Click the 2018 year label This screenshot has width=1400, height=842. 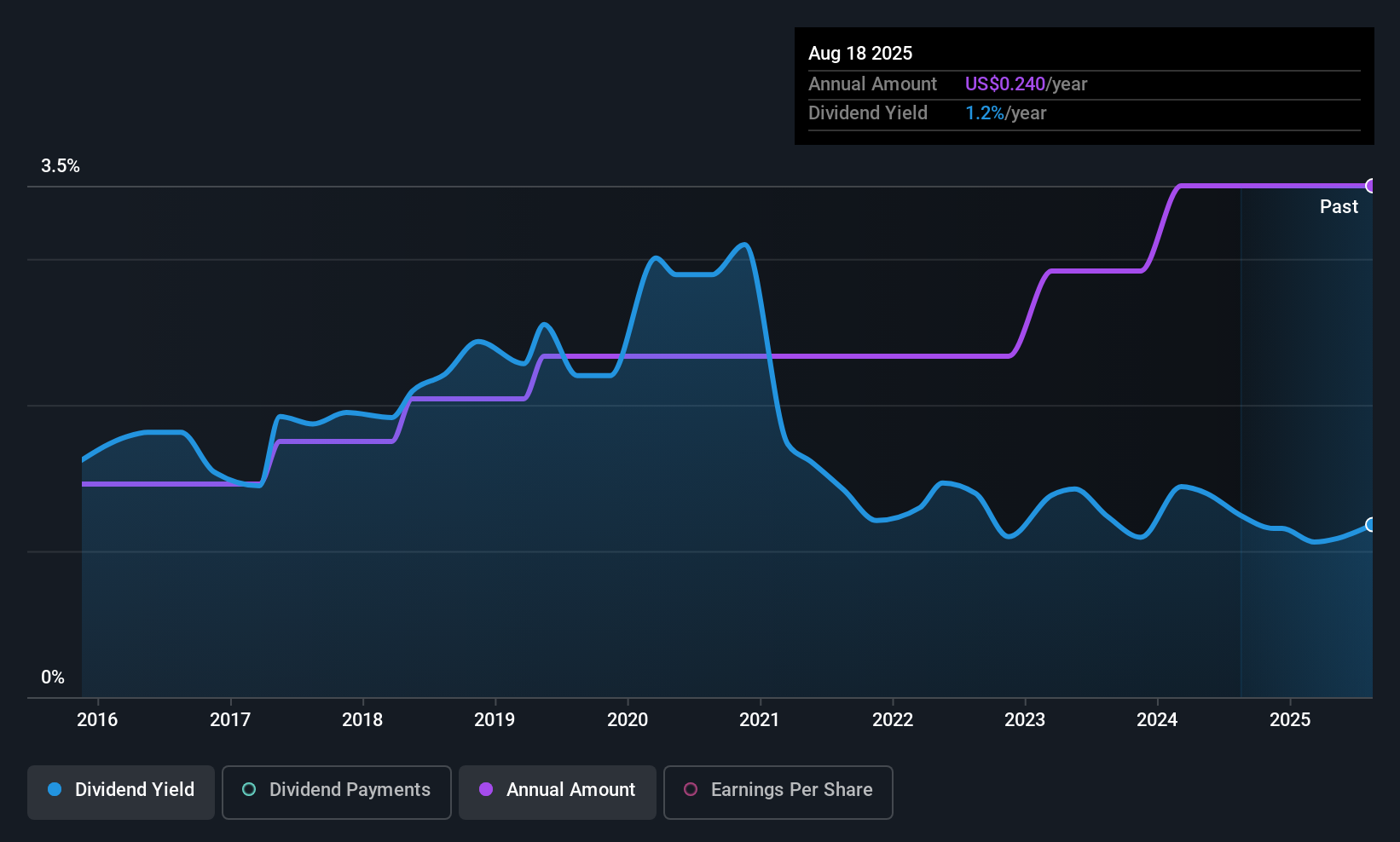tap(362, 720)
